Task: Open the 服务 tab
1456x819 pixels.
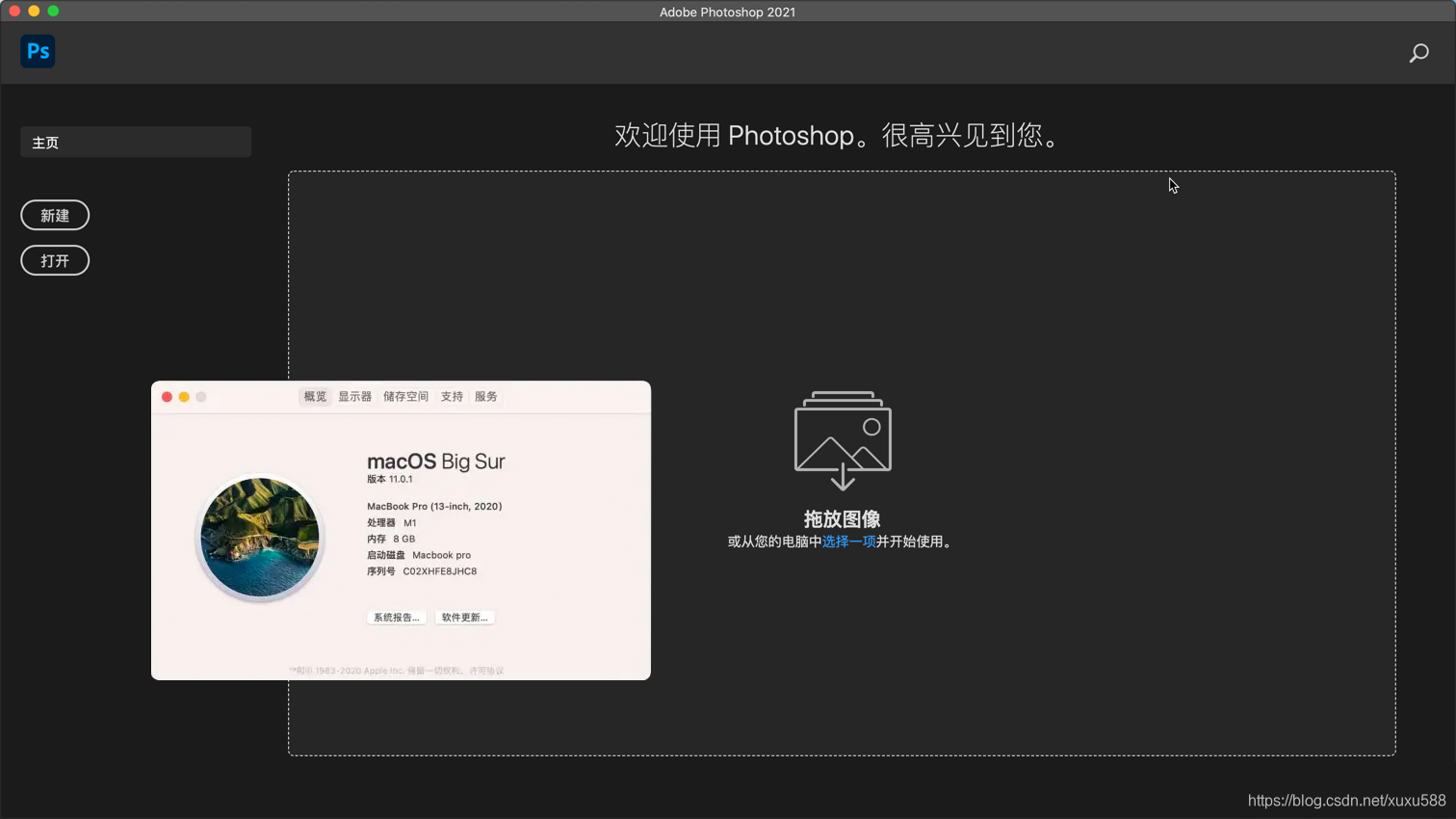Action: [x=485, y=396]
